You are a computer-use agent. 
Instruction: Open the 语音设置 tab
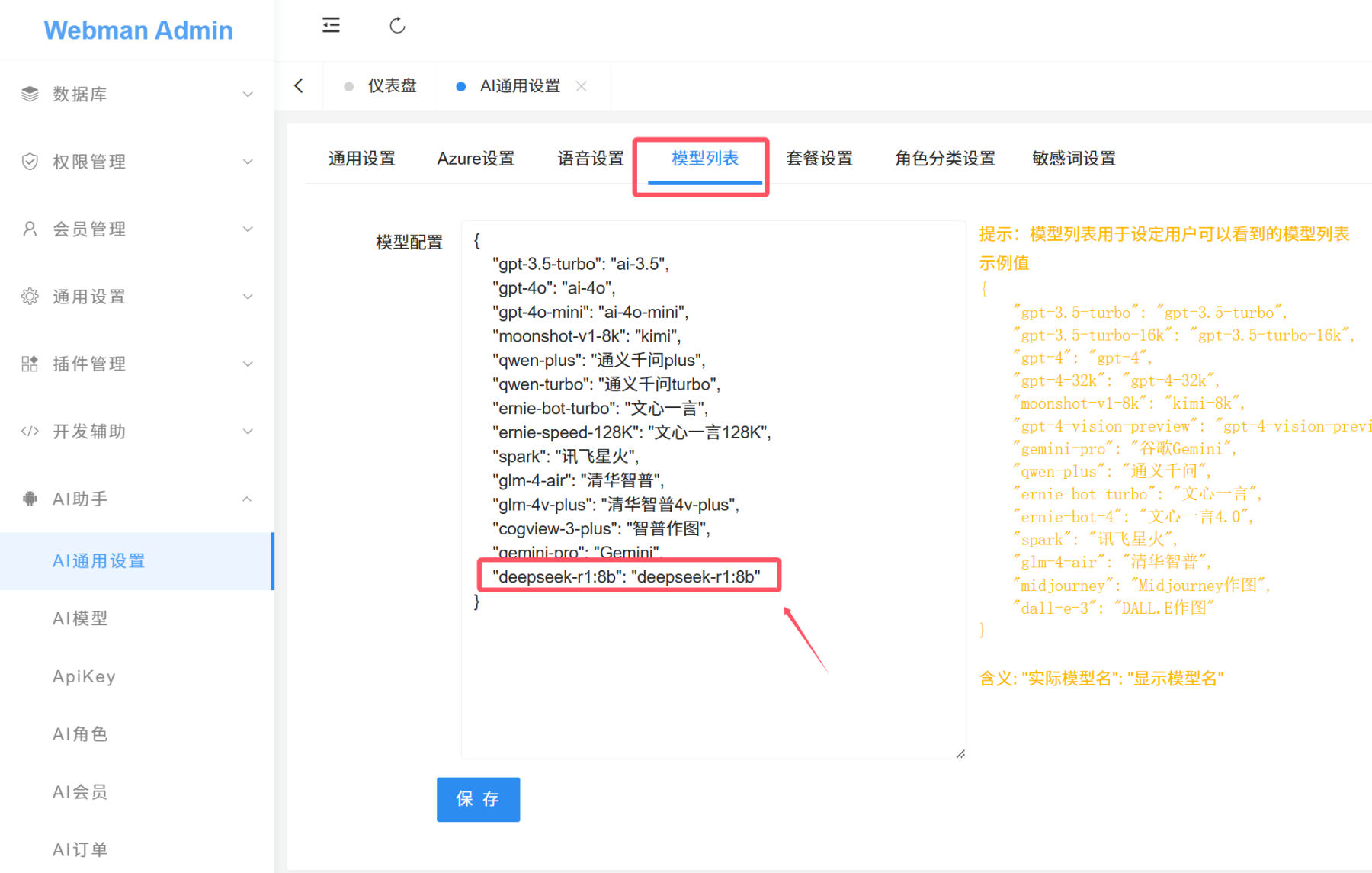pos(591,159)
